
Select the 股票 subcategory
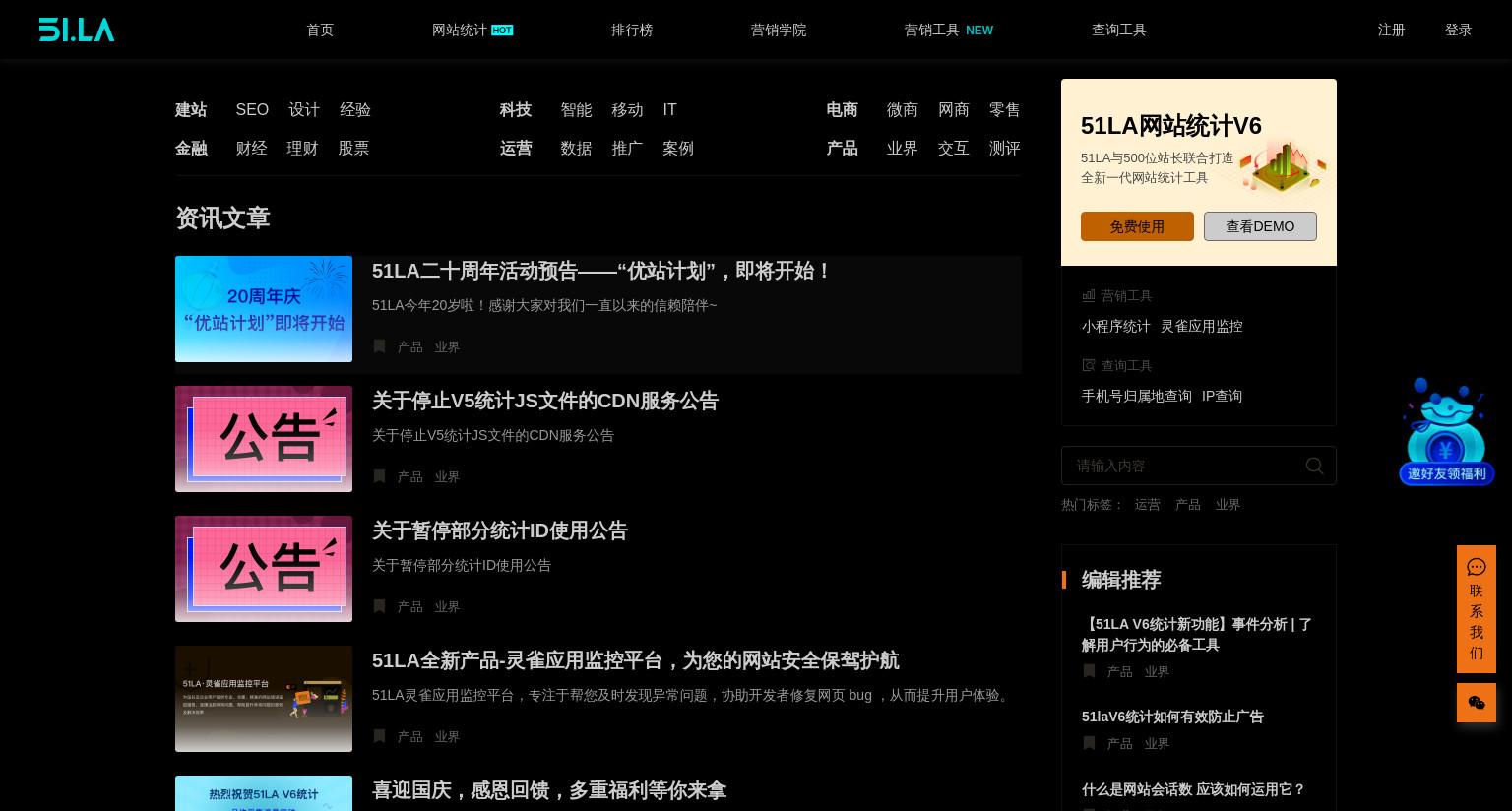[x=353, y=148]
